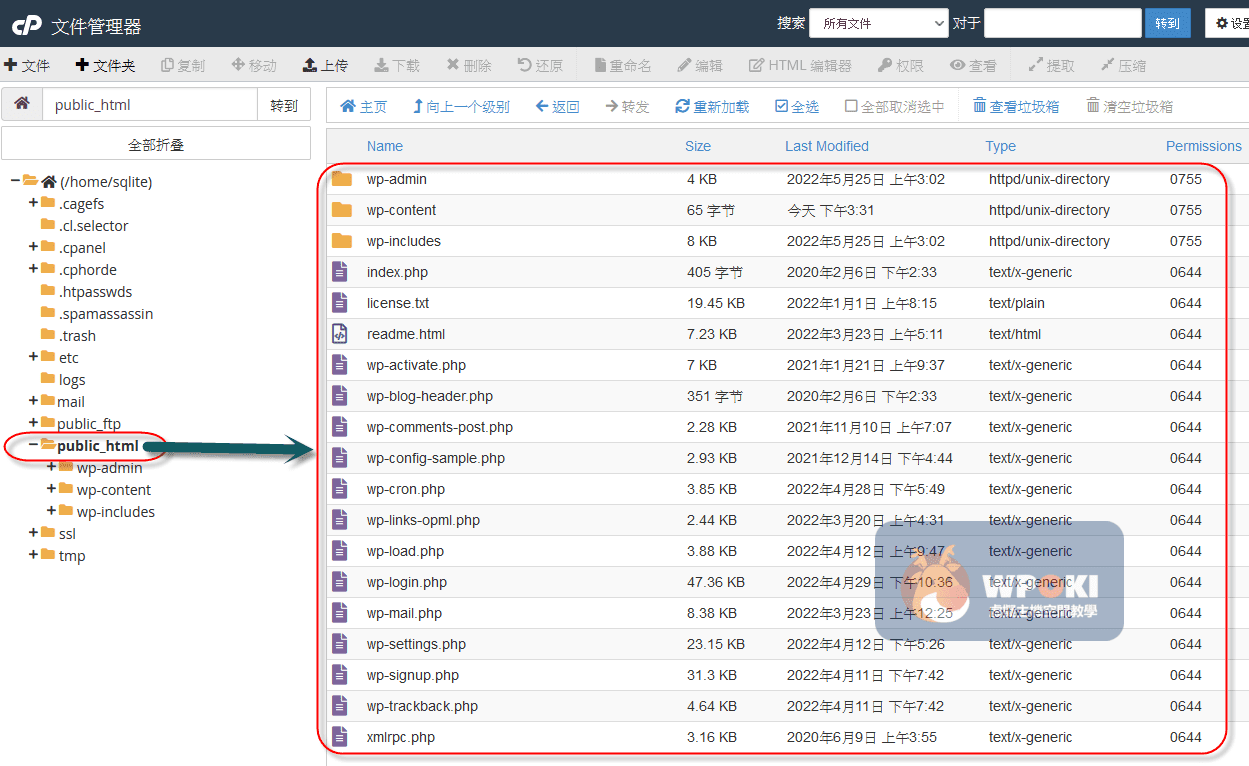Screen dimensions: 1249x766
Task: Click the license.txt file icon
Action: [340, 303]
